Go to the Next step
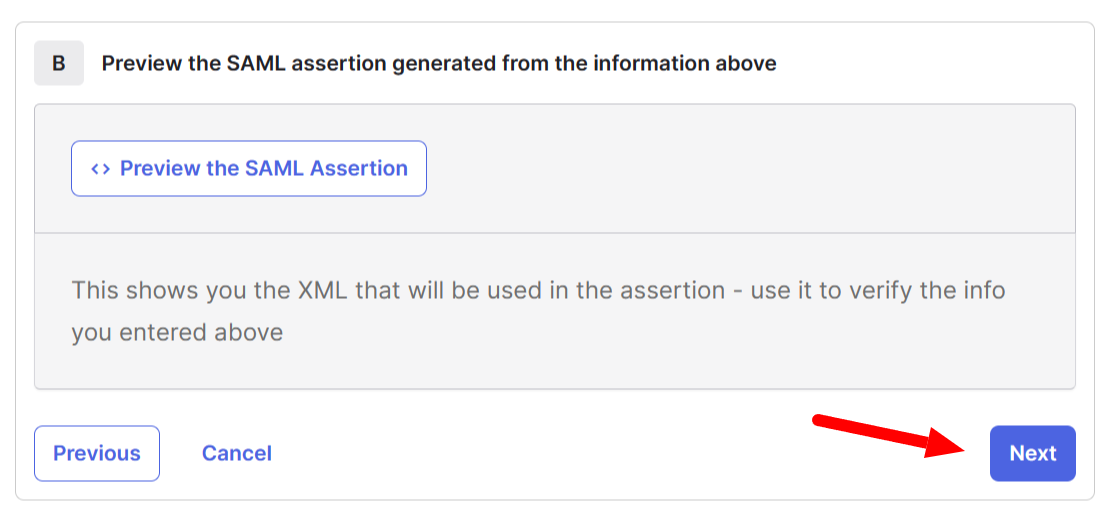 (x=1032, y=453)
